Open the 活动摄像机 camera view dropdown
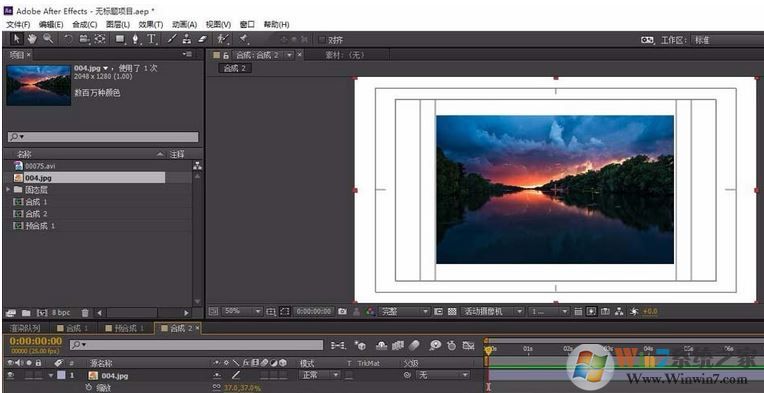This screenshot has width=764, height=393. tap(493, 311)
